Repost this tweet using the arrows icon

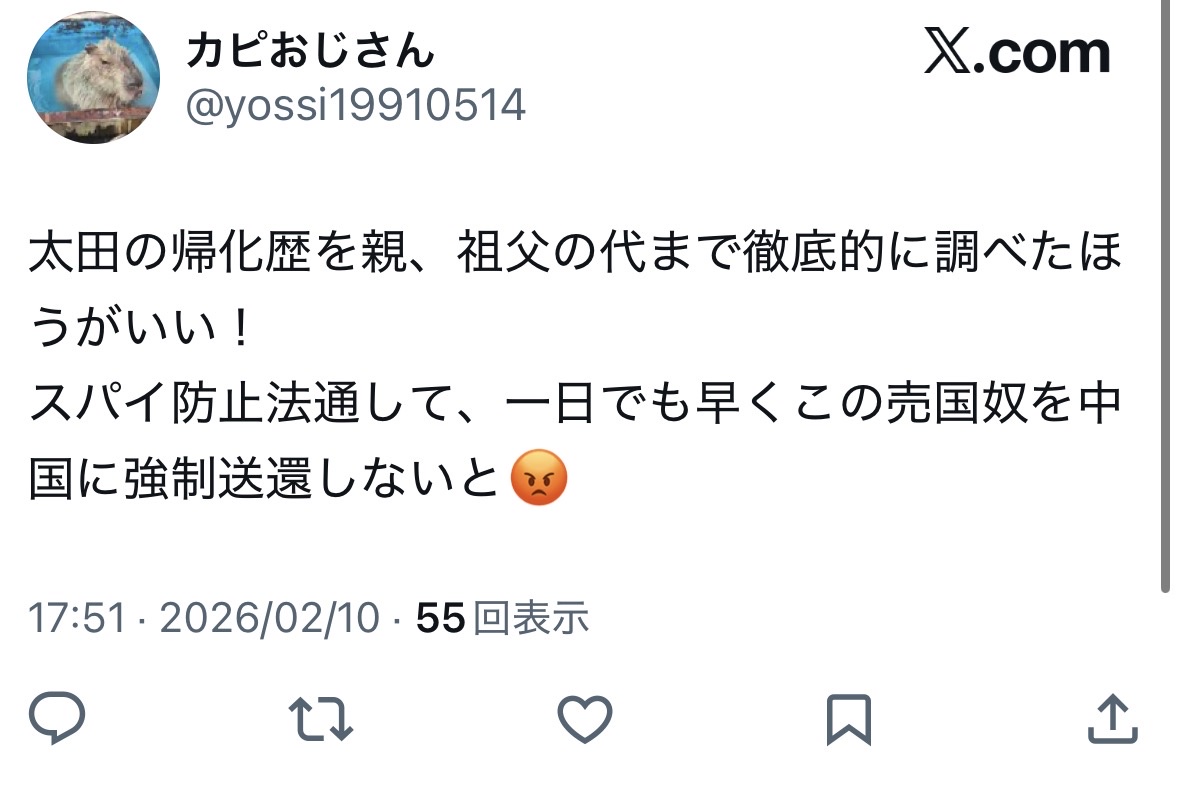click(x=321, y=719)
